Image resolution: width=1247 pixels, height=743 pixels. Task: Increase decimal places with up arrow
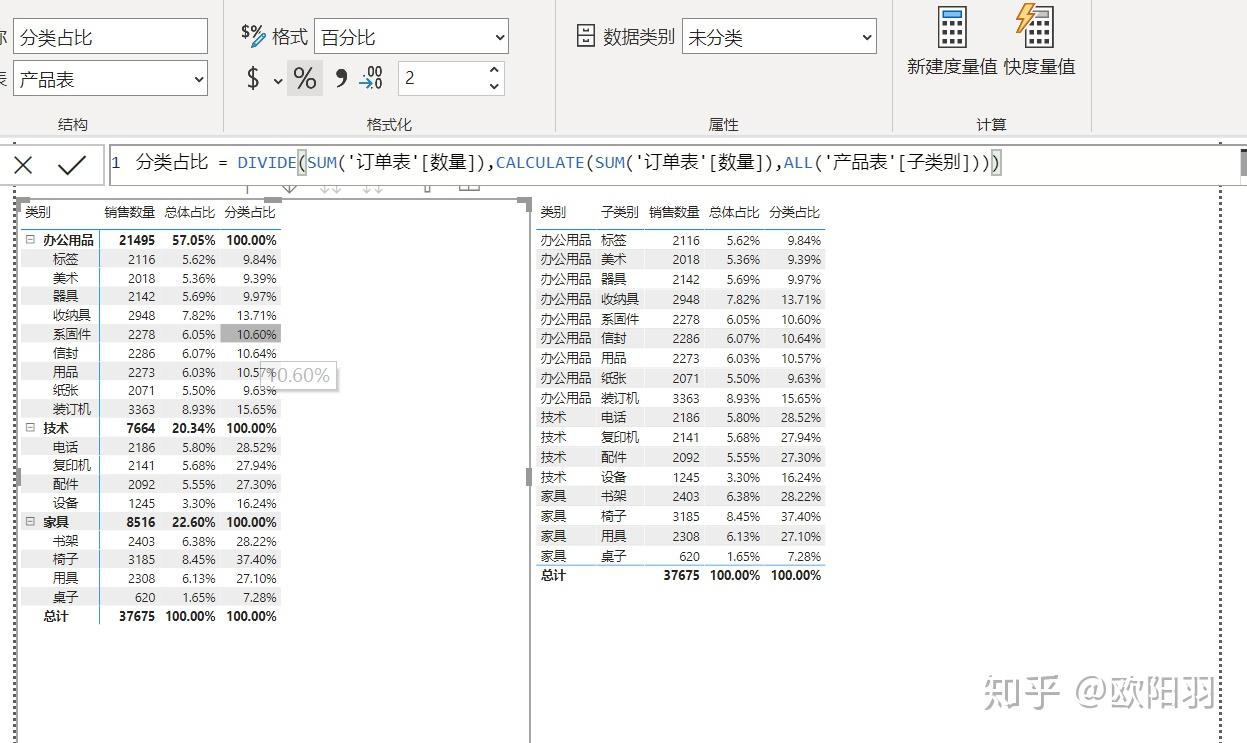point(494,71)
